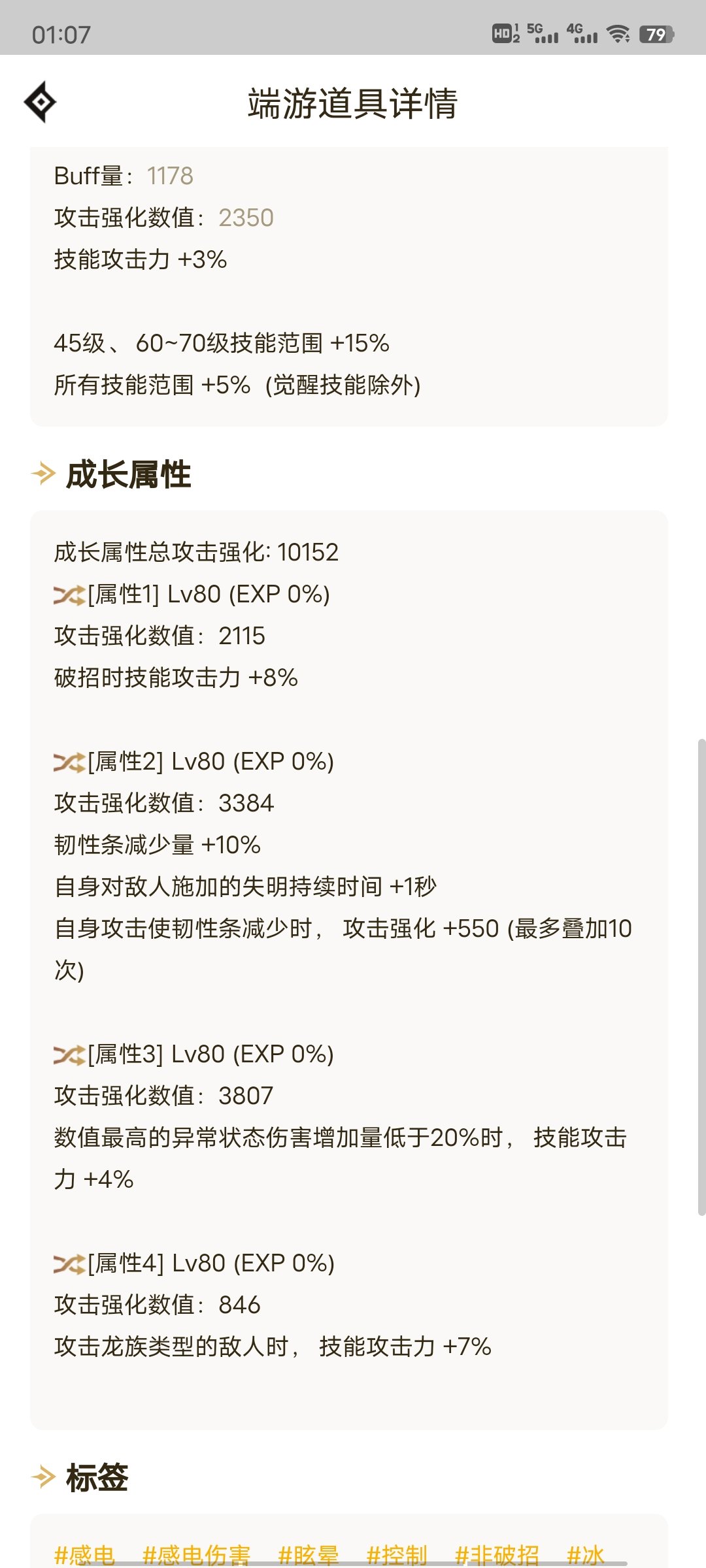Tap the shuffle icon beside 属性3
The width and height of the screenshot is (706, 1568).
(69, 1054)
